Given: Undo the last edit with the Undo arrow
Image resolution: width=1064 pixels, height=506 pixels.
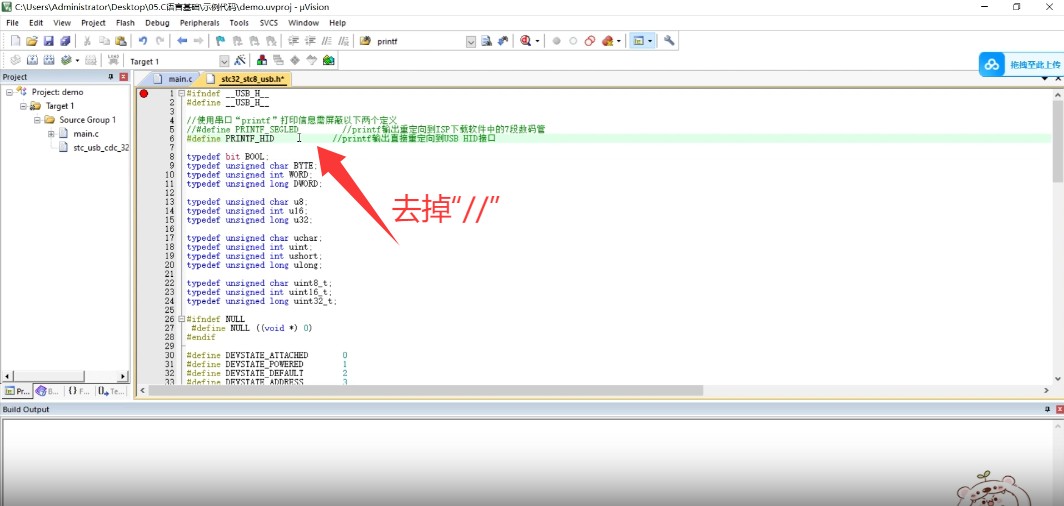Looking at the screenshot, I should (142, 41).
